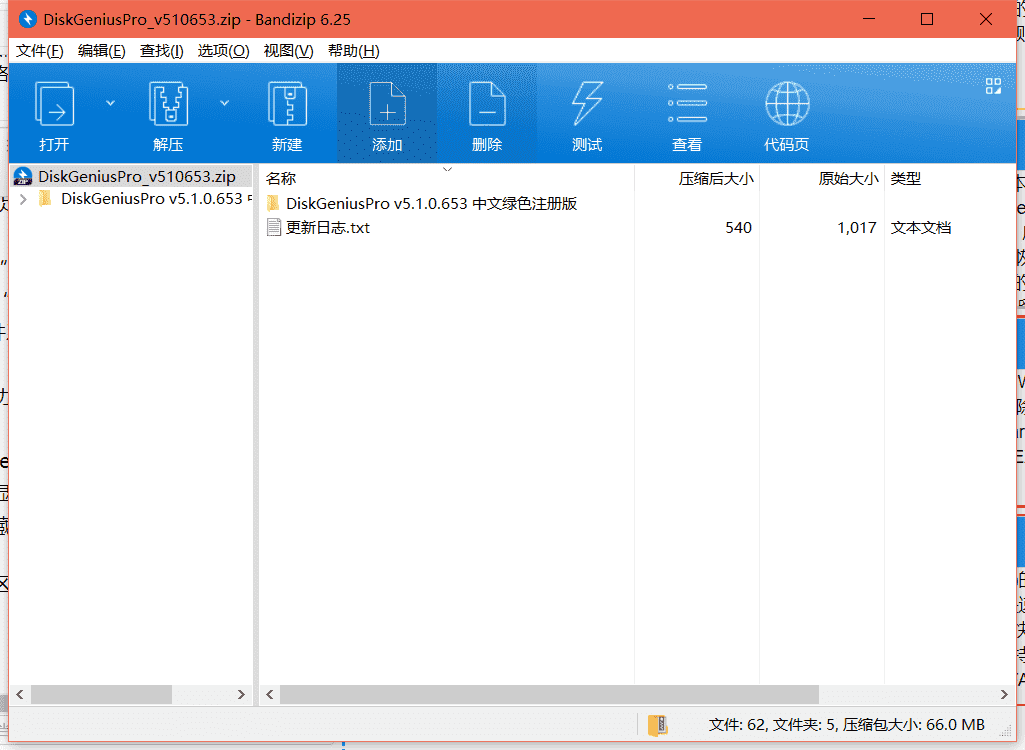Open the 选项(O) menu

223,51
